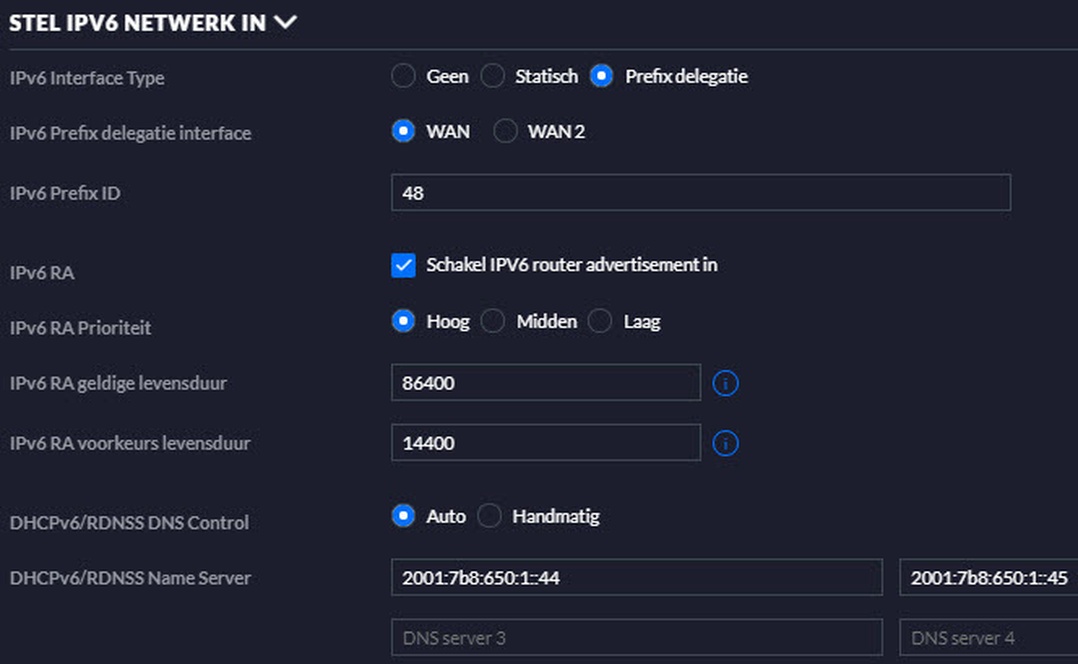Switch DHCPv6/RDNSS DNS Control to Handmatig
Viewport: 1078px width, 664px height.
(x=490, y=515)
